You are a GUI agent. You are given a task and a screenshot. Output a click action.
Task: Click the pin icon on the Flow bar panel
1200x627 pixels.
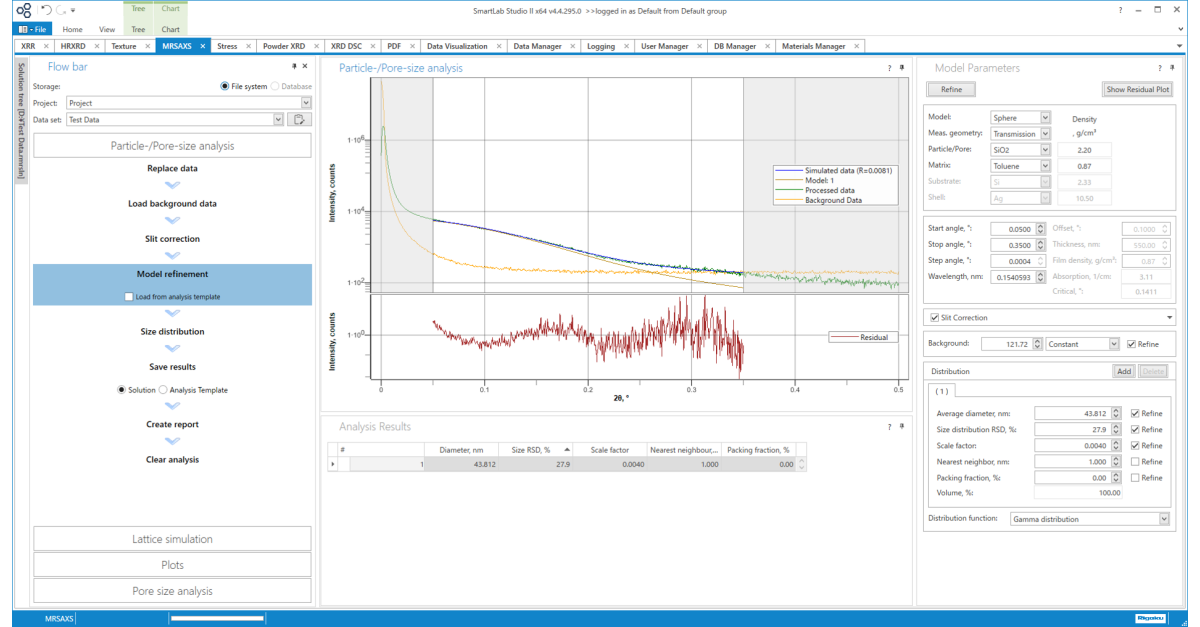[x=293, y=66]
